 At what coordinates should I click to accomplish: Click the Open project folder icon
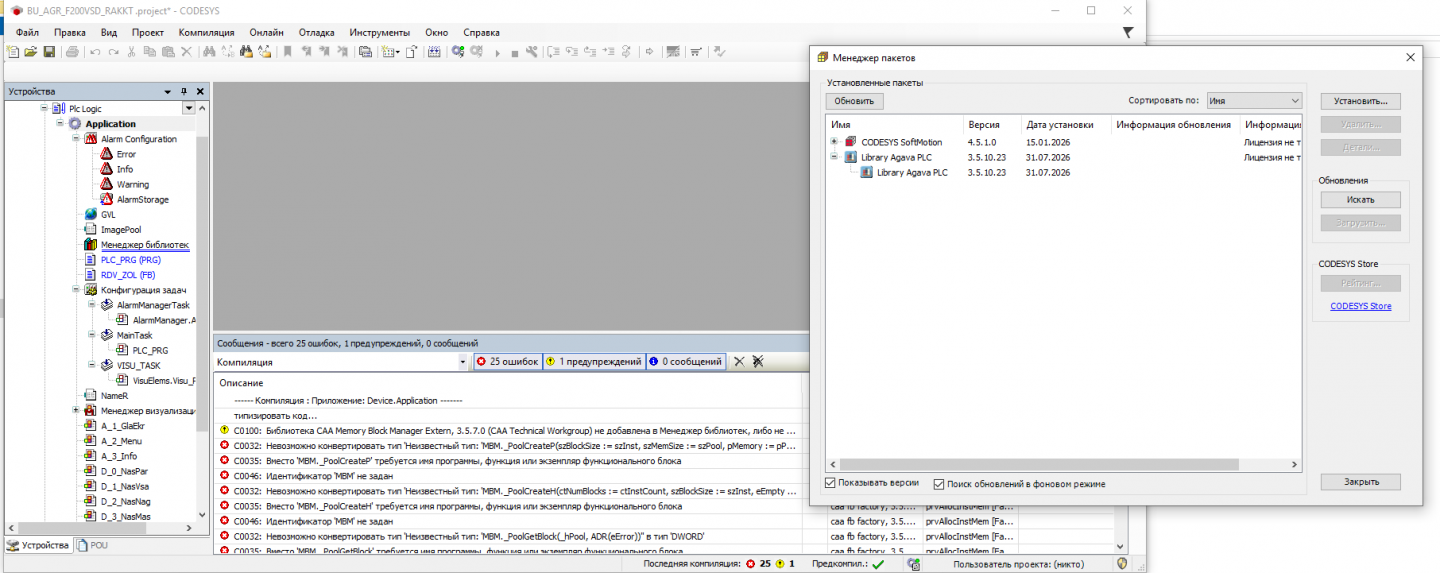(x=31, y=51)
